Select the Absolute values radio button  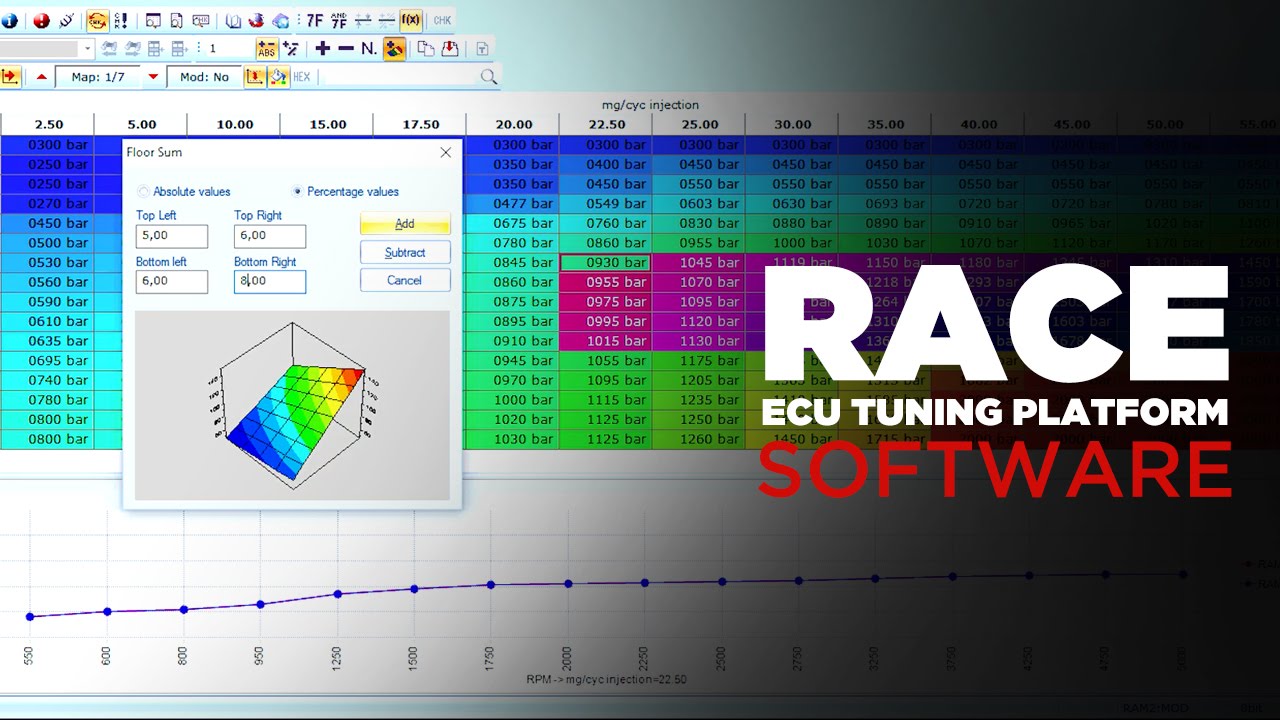click(144, 191)
